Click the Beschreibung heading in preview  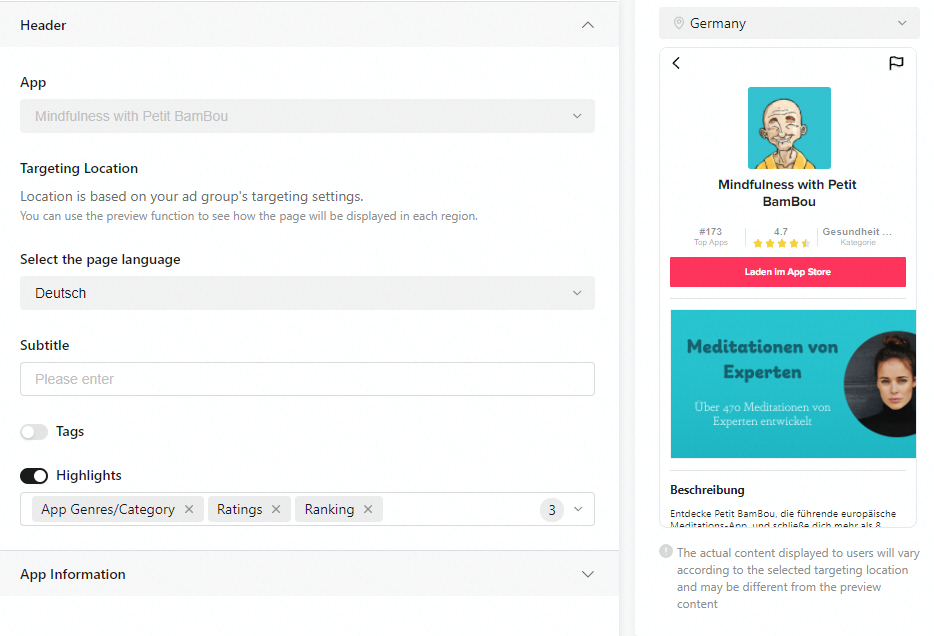707,490
